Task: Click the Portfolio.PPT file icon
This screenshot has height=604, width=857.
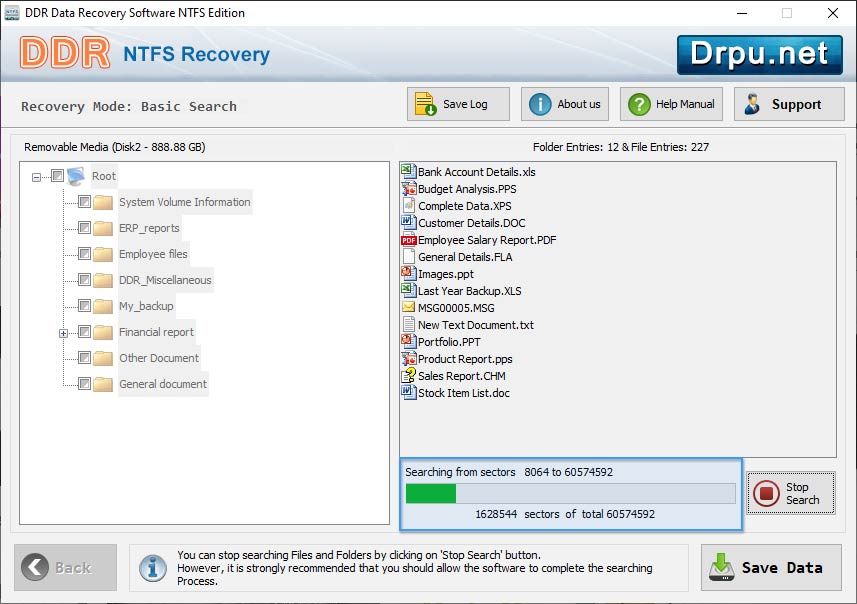Action: [x=409, y=341]
